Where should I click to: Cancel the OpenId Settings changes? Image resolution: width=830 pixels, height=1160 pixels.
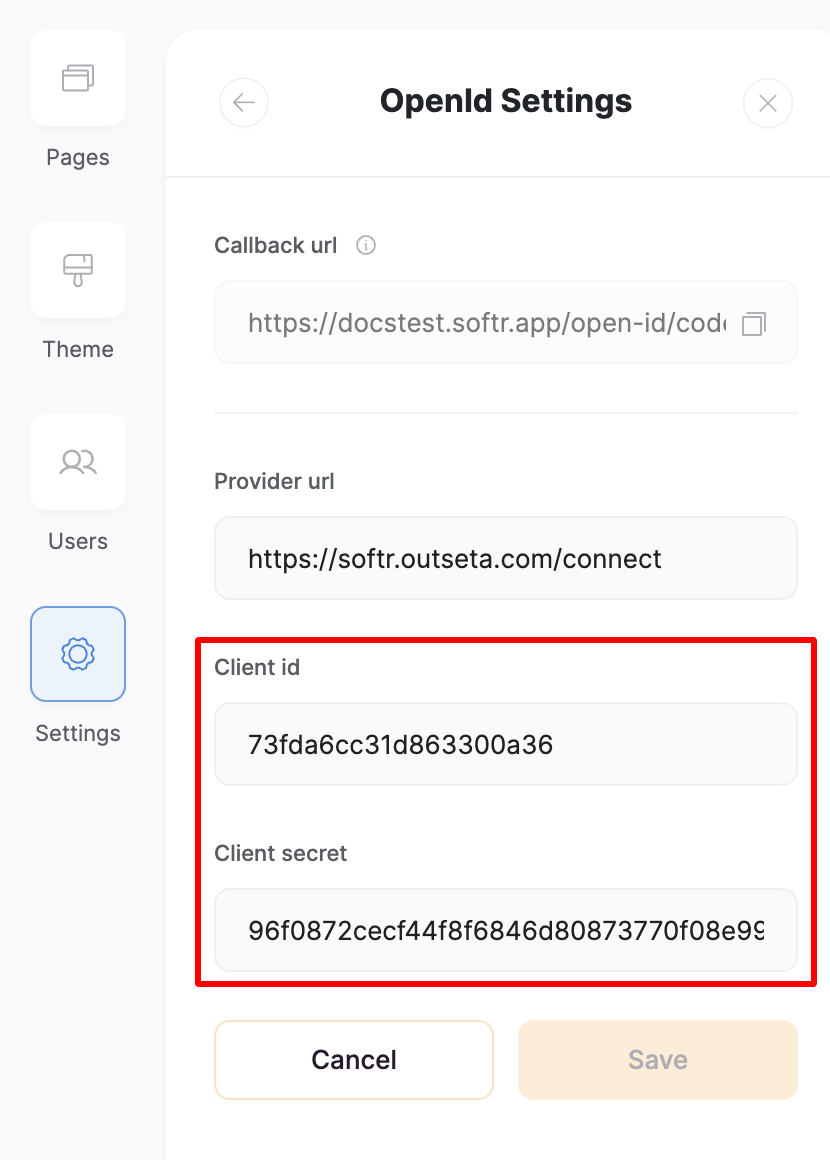(353, 1059)
